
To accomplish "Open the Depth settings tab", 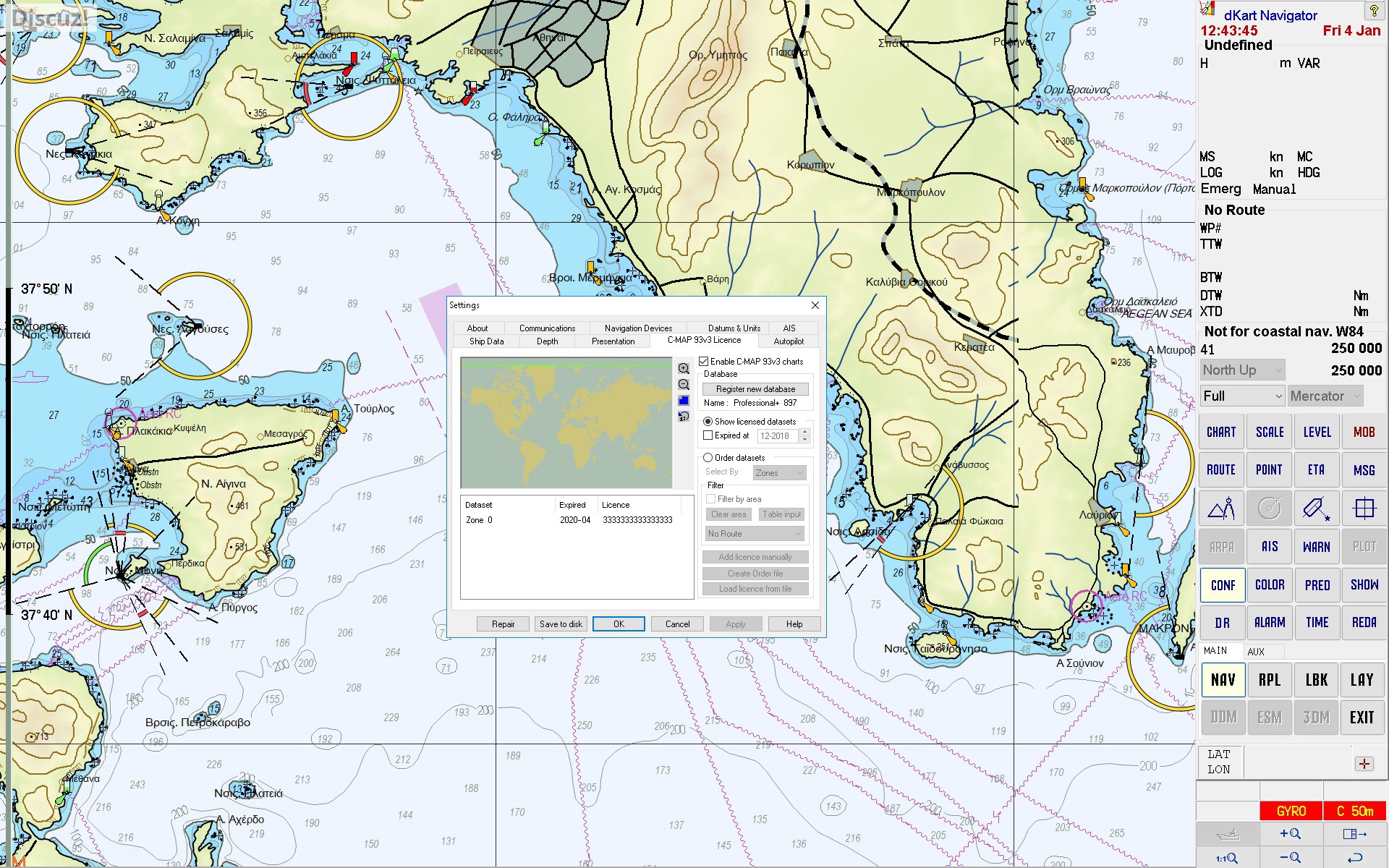I will [x=547, y=341].
